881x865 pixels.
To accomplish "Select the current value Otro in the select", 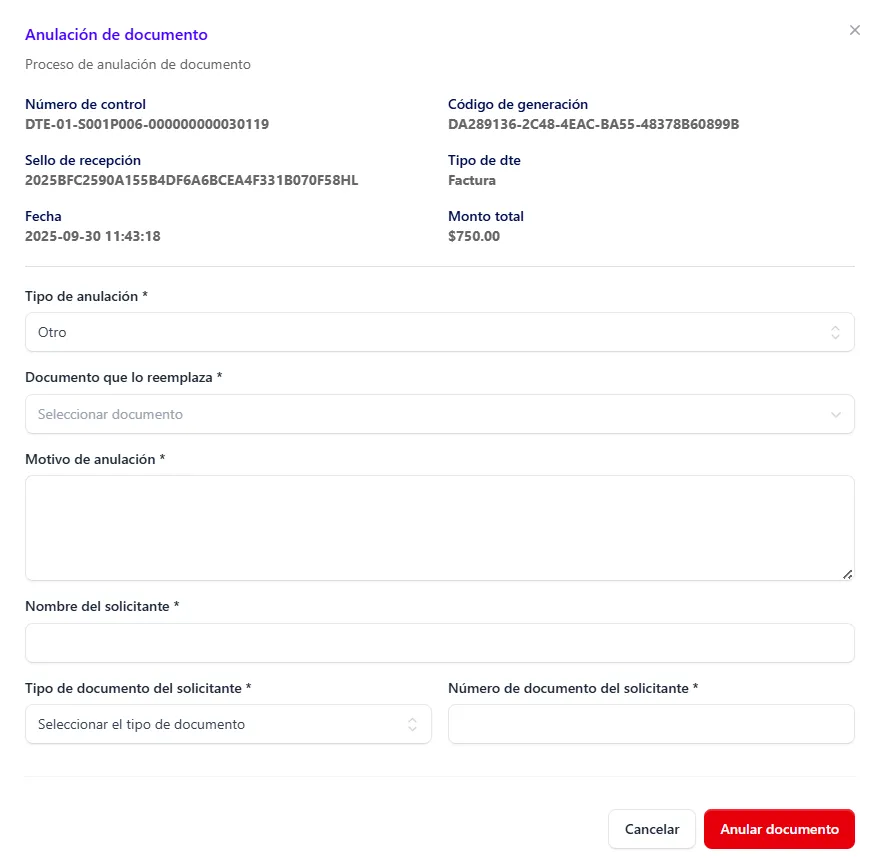I will [53, 332].
